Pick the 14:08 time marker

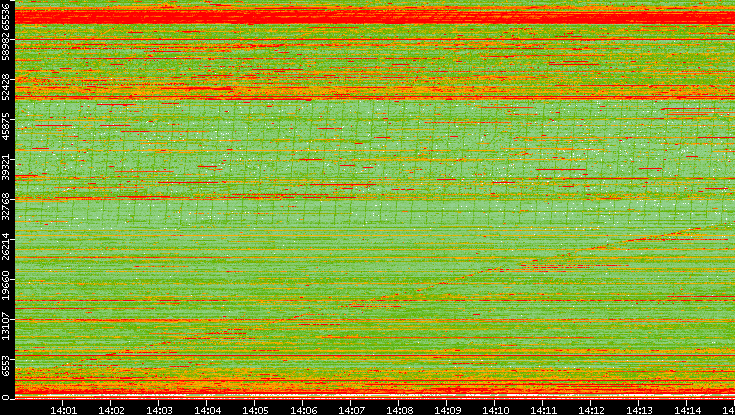click(399, 409)
